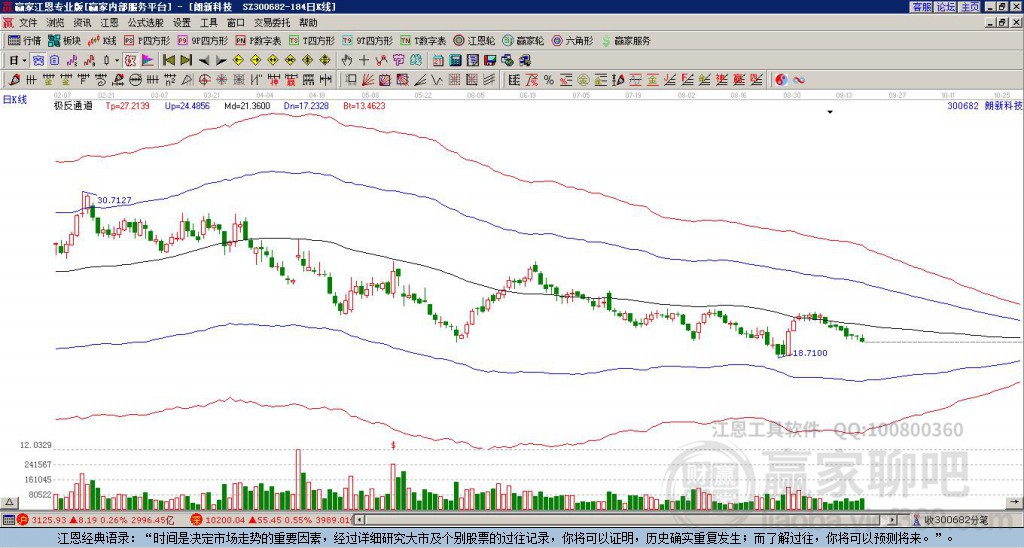
Task: Click the black left arrow icon
Action: (x=204, y=61)
